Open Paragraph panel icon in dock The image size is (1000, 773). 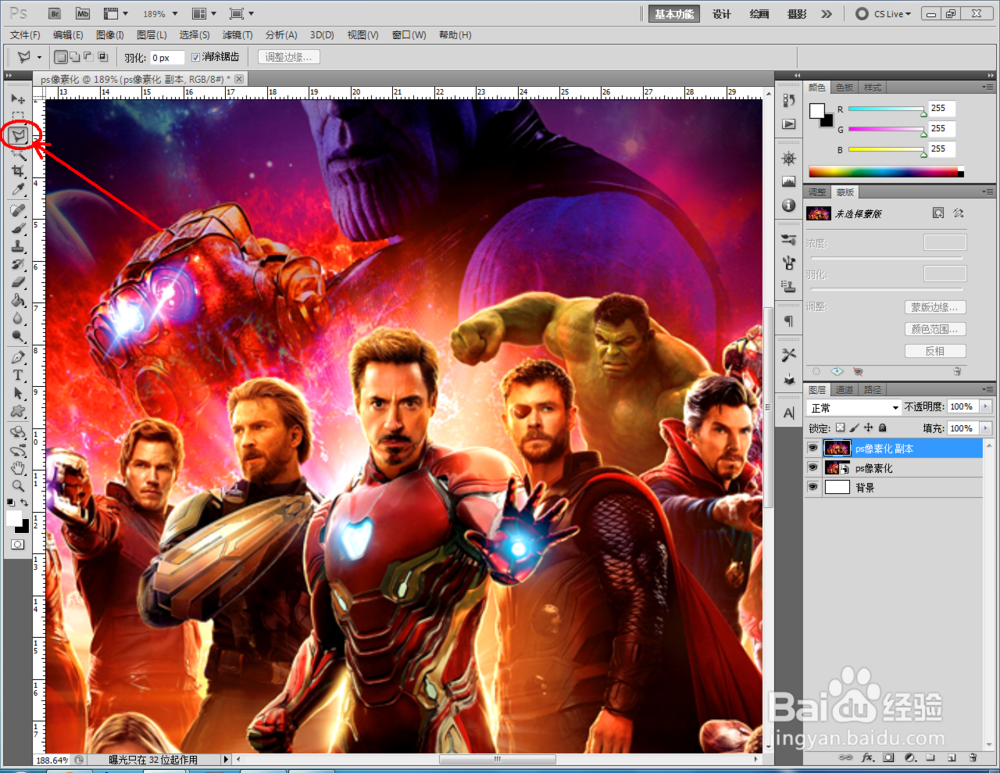(789, 321)
